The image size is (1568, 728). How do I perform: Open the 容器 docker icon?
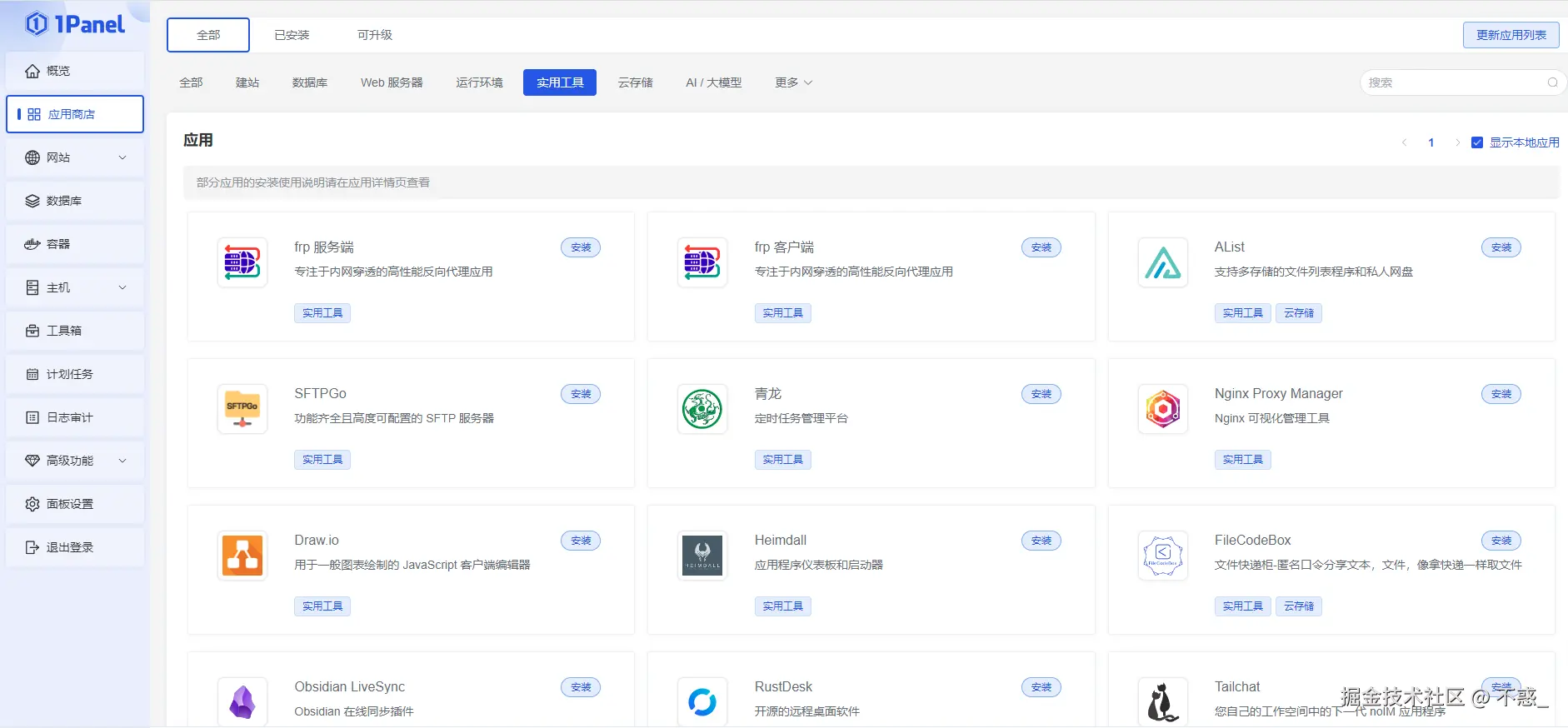tap(32, 244)
